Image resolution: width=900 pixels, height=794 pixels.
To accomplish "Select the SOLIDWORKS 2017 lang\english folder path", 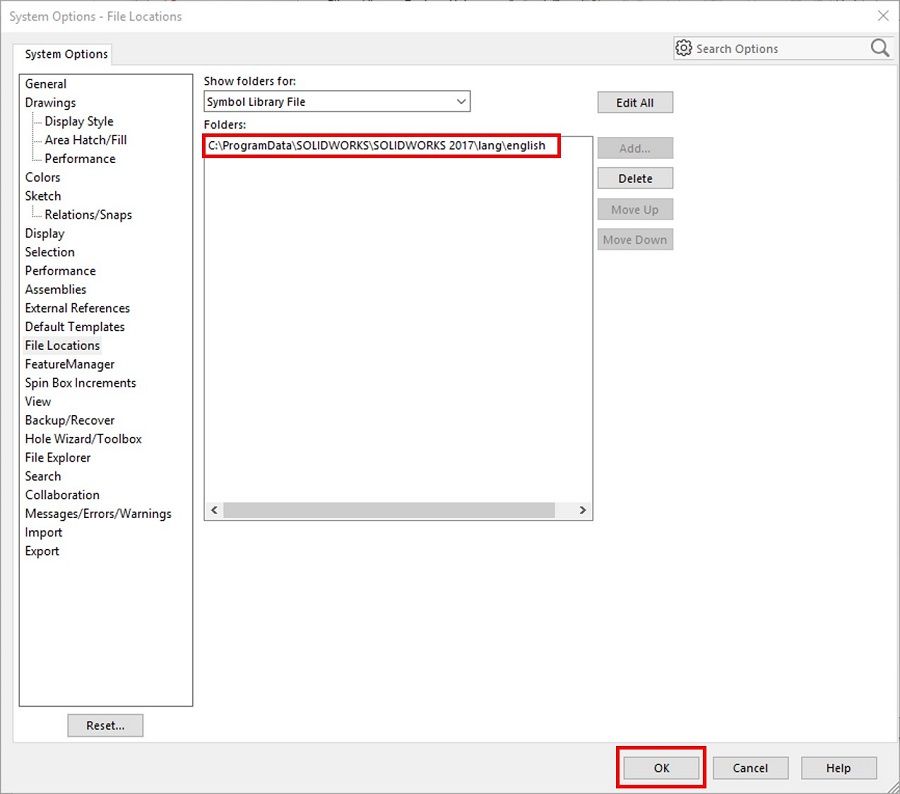I will [377, 146].
